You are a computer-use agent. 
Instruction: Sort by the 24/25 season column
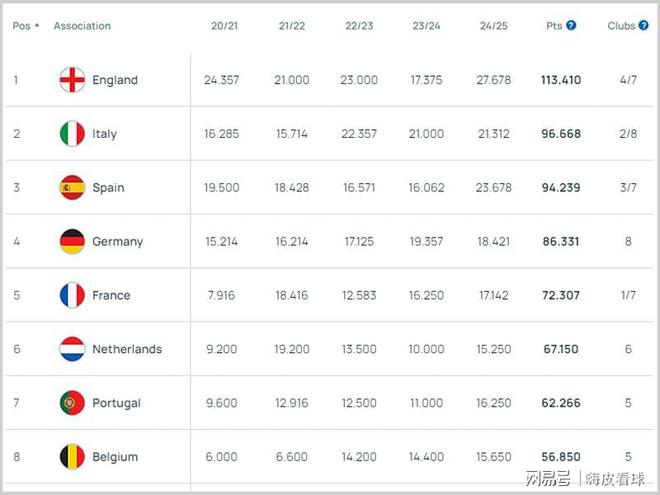[x=494, y=26]
